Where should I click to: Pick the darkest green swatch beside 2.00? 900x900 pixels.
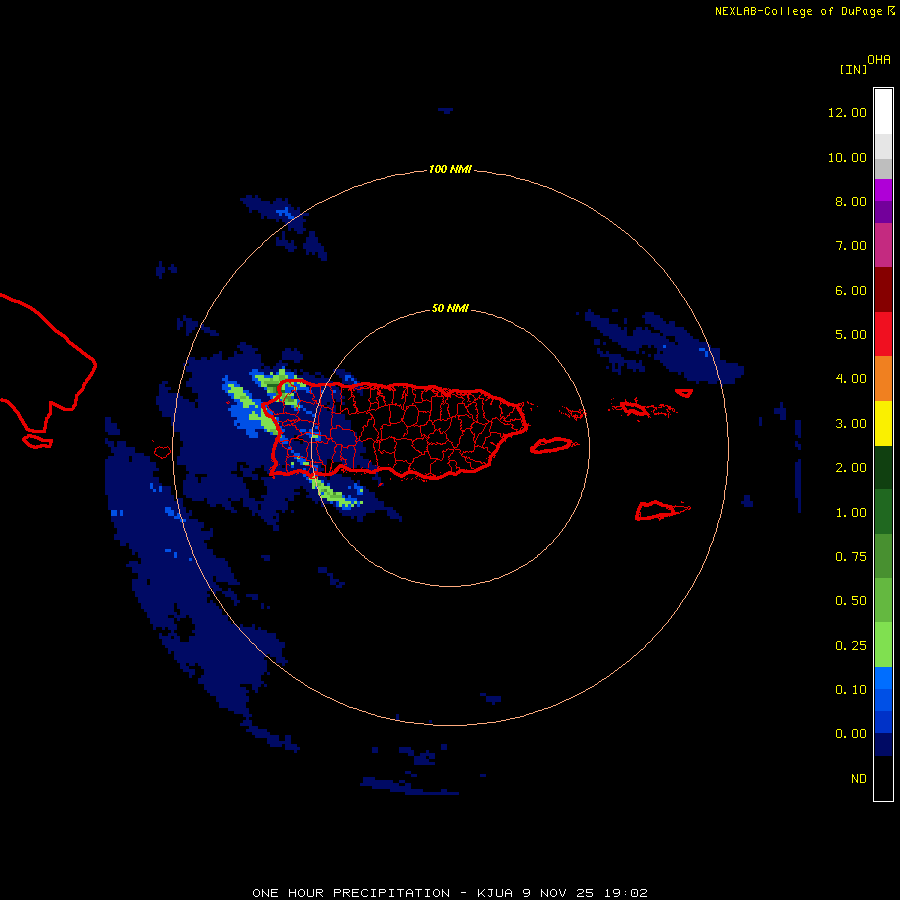[x=883, y=467]
